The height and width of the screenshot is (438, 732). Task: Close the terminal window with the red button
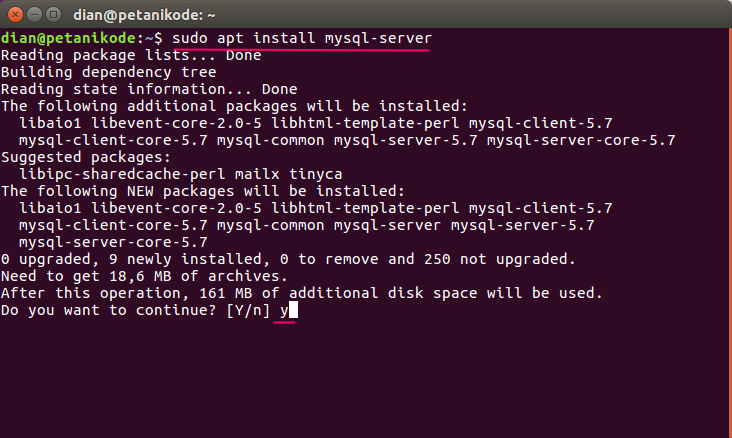click(15, 15)
